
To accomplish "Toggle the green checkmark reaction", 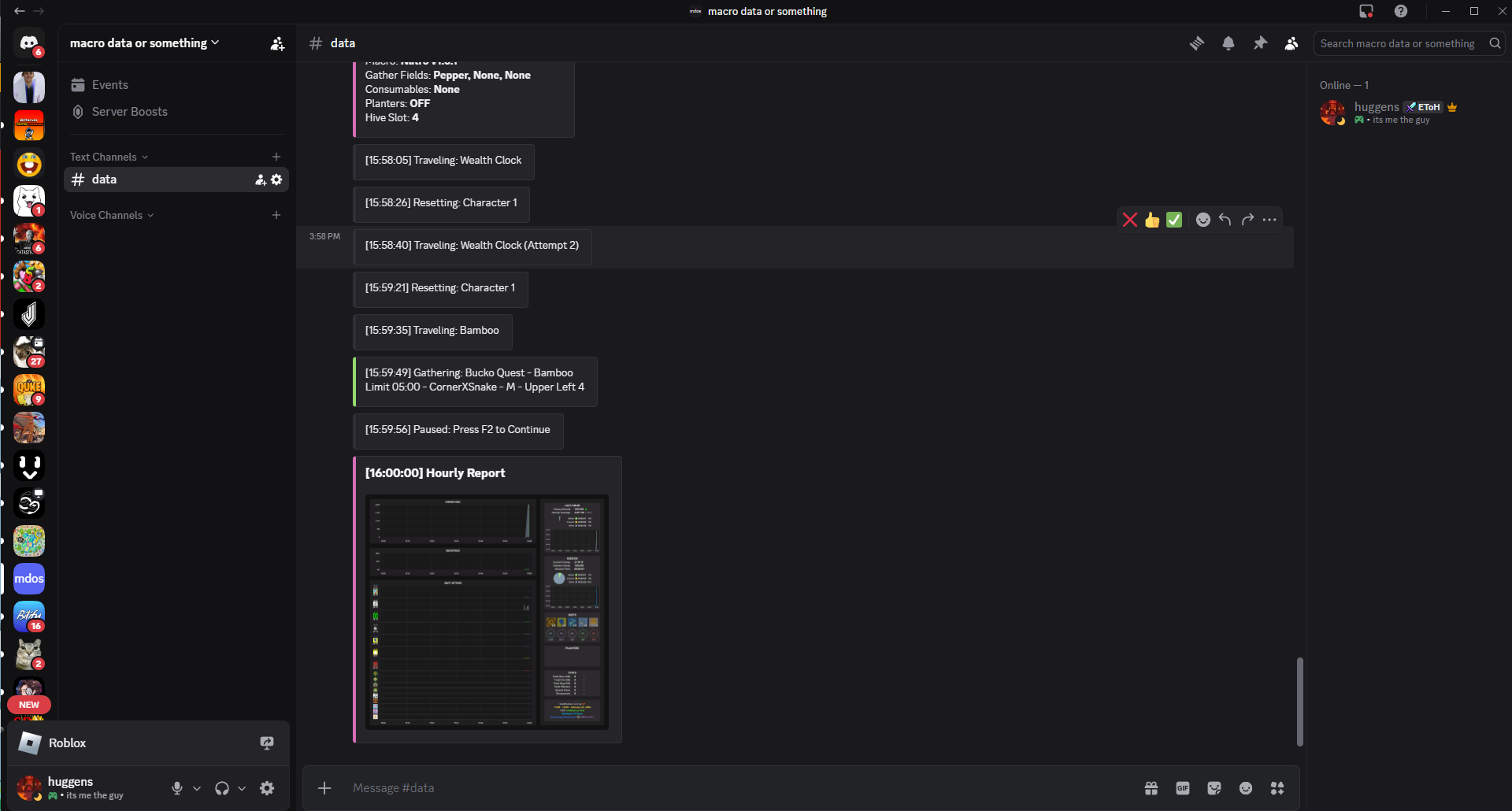I will 1174,220.
